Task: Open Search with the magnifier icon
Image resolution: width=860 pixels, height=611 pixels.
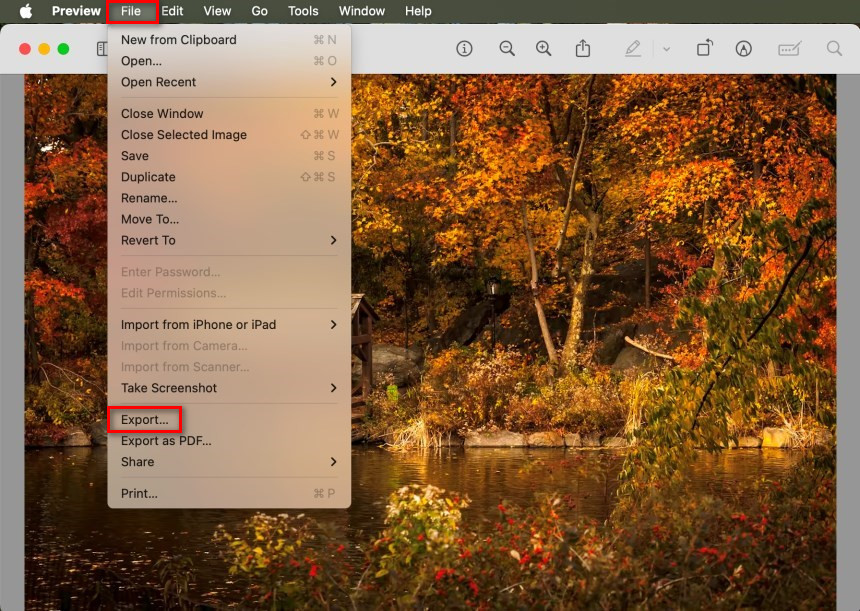Action: point(833,47)
